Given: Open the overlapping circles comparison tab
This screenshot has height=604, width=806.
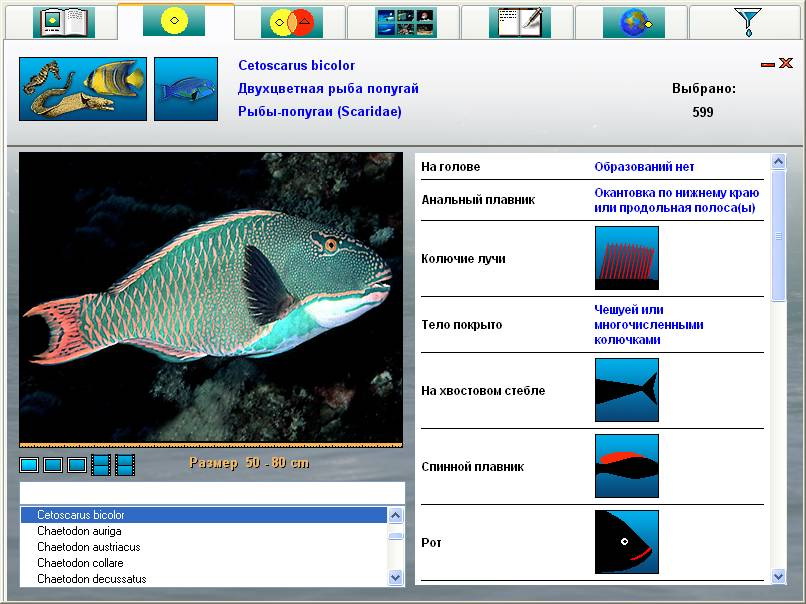Looking at the screenshot, I should coord(291,22).
